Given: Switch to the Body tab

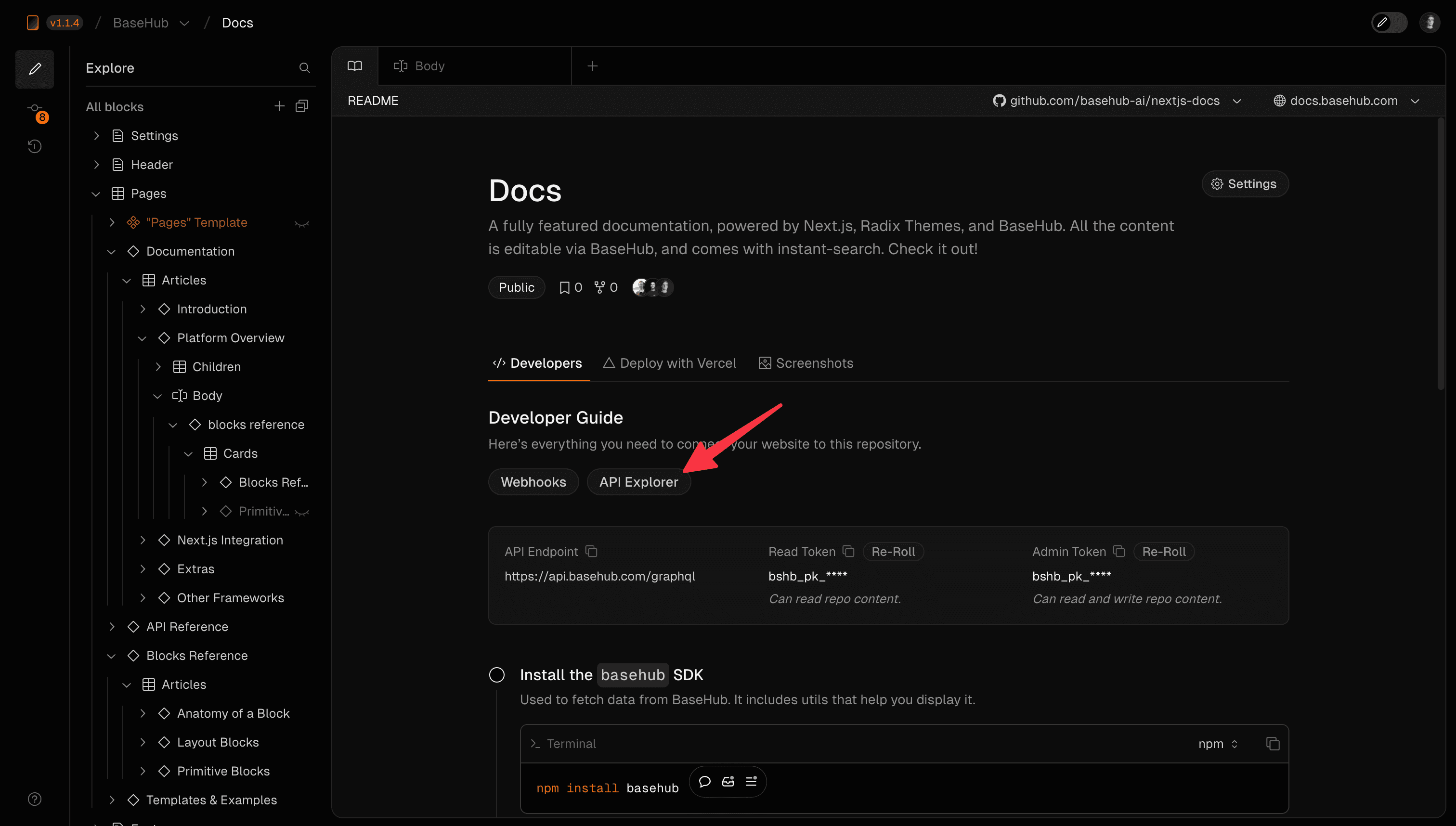Looking at the screenshot, I should click(x=475, y=66).
